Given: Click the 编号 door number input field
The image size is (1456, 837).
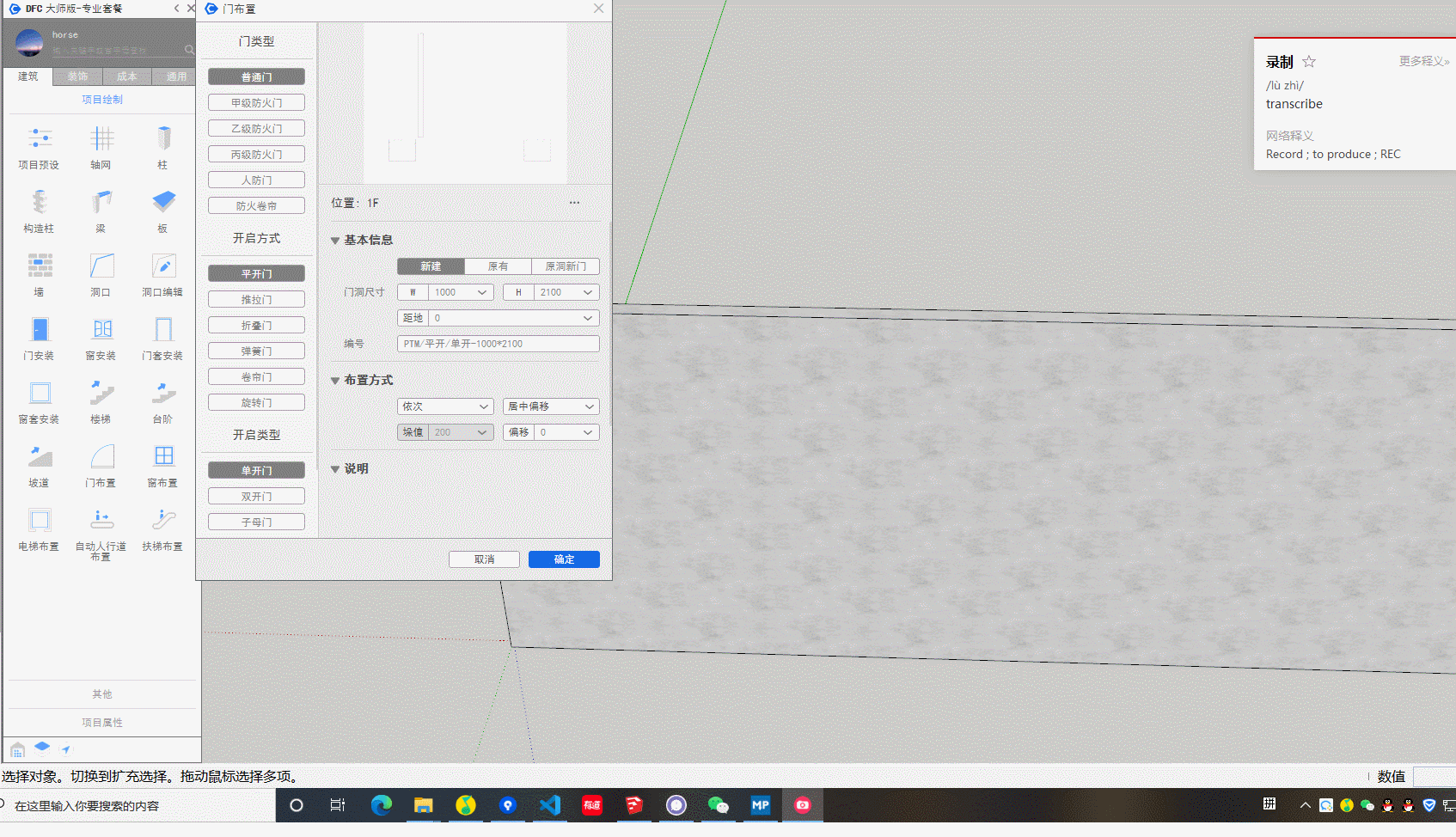Looking at the screenshot, I should click(498, 344).
